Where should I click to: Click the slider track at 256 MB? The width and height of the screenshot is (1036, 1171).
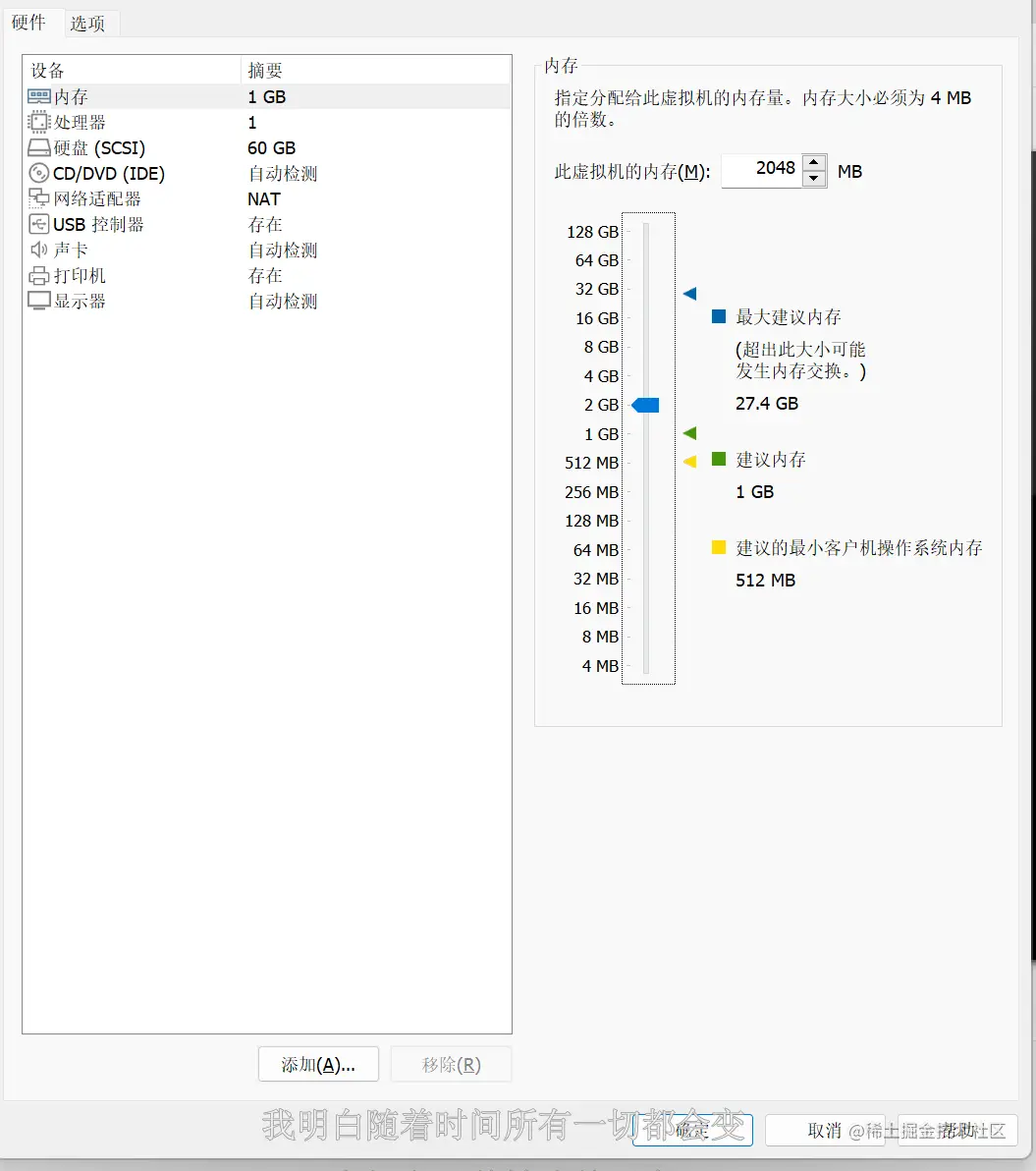pos(646,492)
